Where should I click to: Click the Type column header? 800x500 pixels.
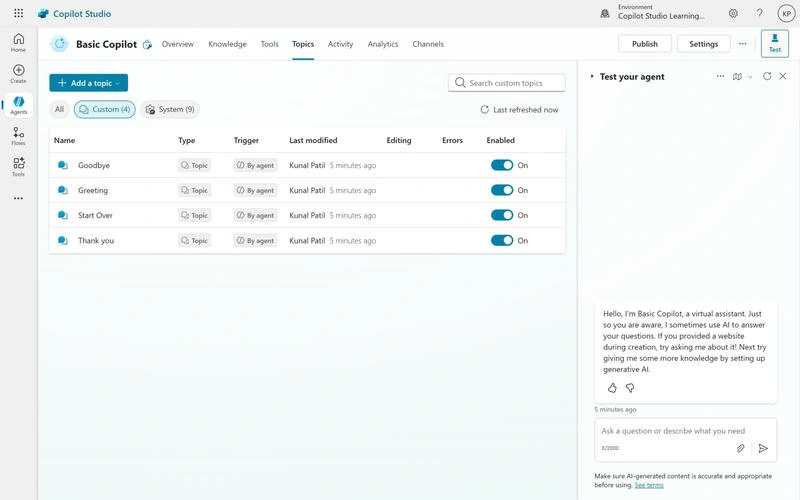pos(187,140)
